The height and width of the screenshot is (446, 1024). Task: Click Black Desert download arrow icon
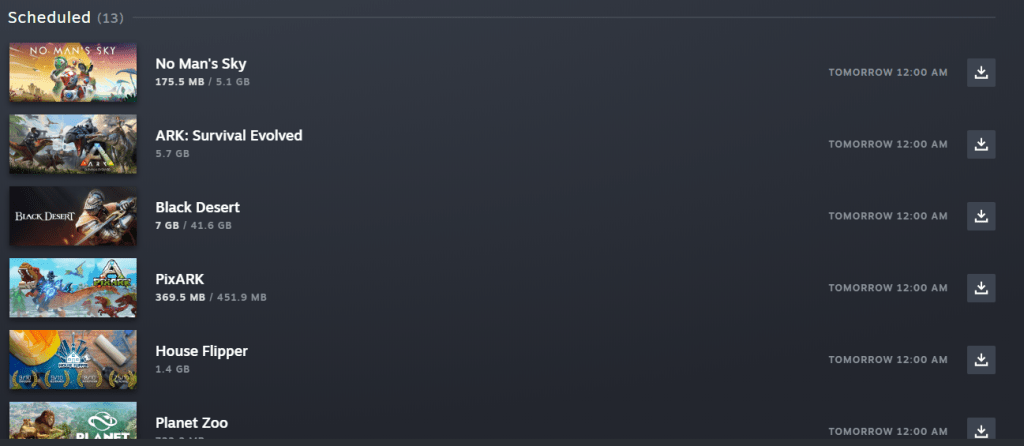click(981, 216)
